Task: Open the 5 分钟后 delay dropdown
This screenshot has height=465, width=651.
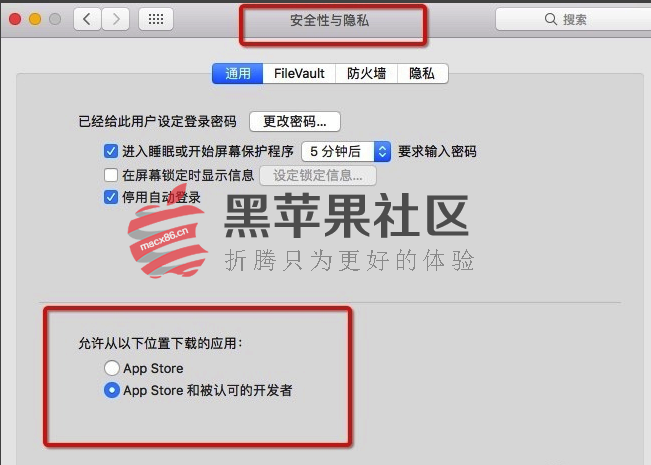Action: (x=346, y=152)
